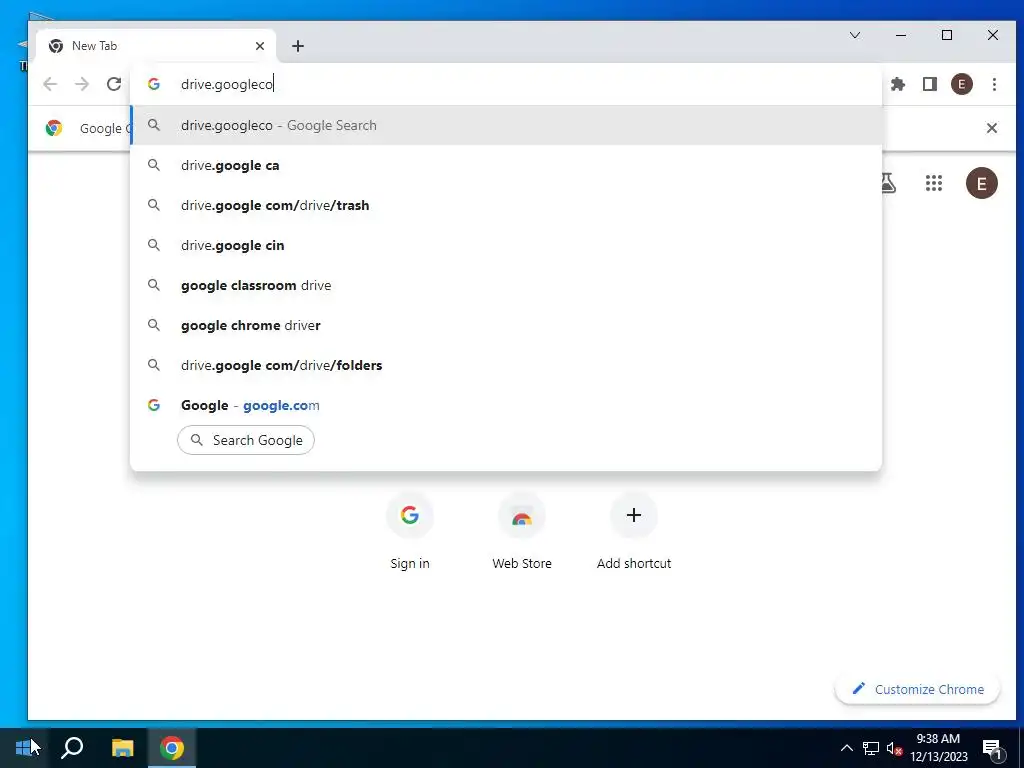Click the Chrome taskbar icon

172,748
